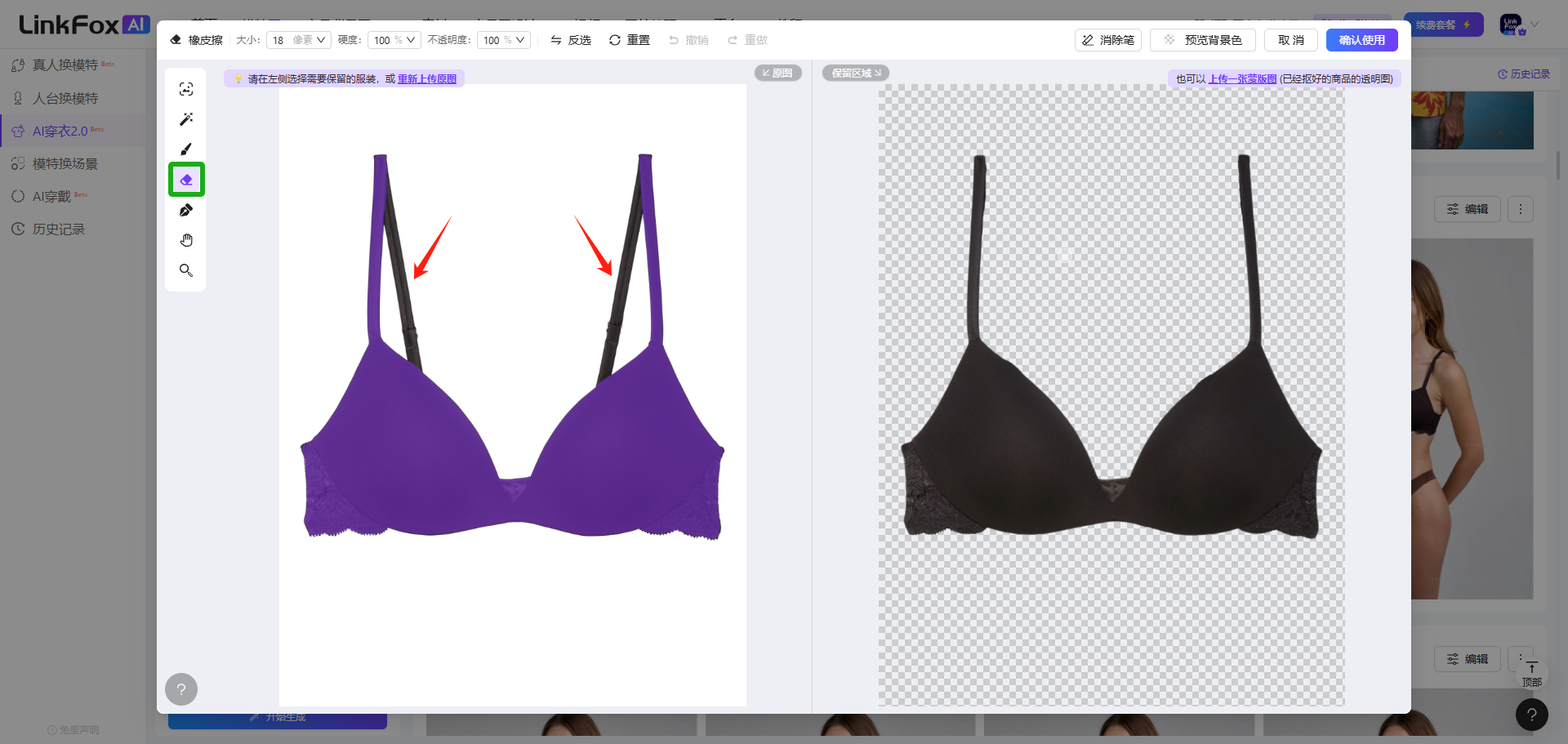Select the magic wand tool
This screenshot has height=744, width=1568.
(186, 119)
